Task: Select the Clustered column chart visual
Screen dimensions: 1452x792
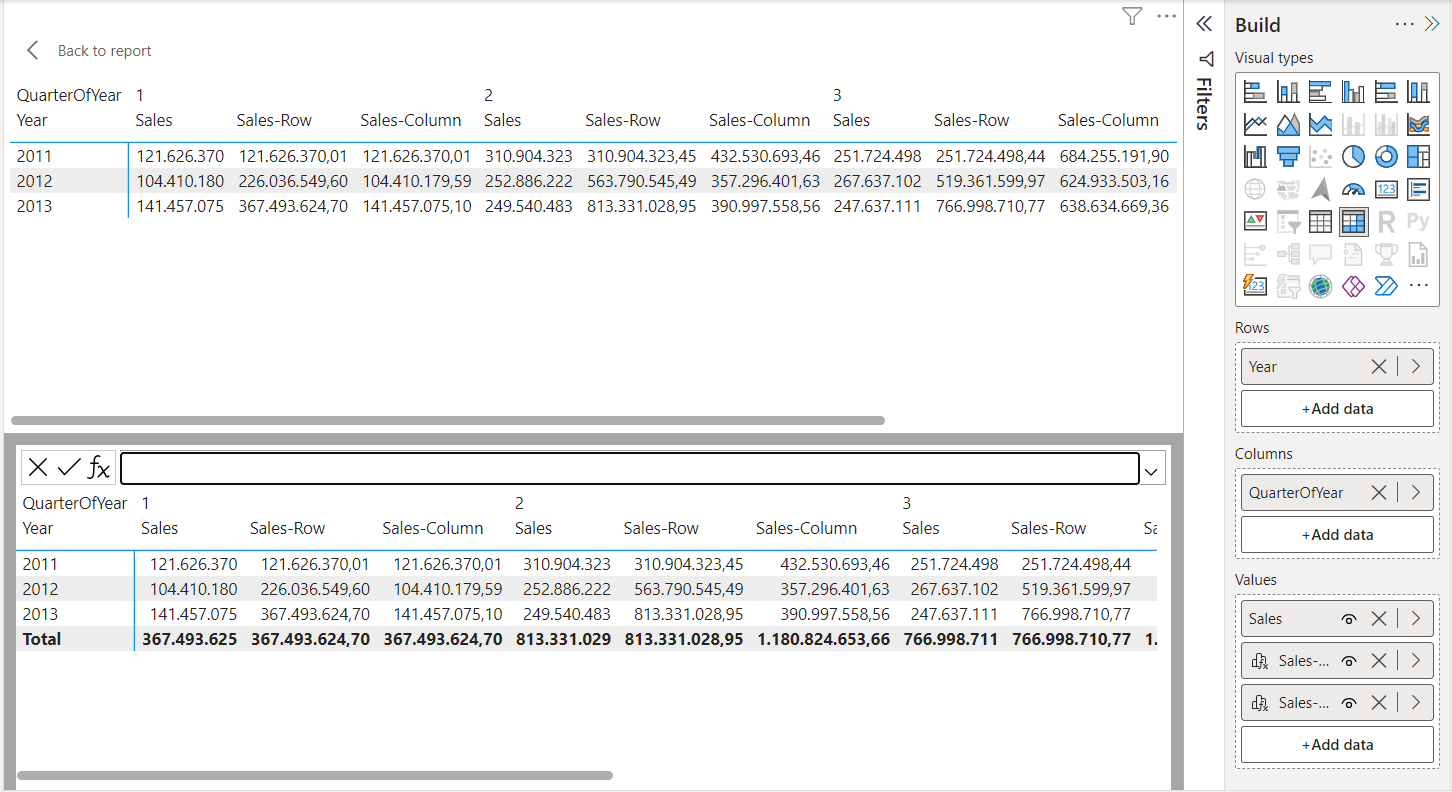Action: coord(1353,92)
